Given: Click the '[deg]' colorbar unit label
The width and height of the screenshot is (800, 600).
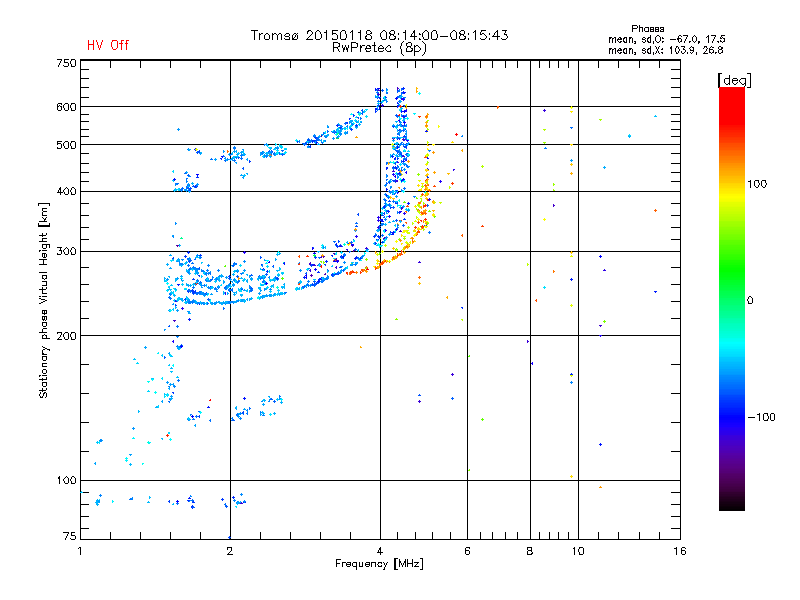Looking at the screenshot, I should (x=734, y=80).
